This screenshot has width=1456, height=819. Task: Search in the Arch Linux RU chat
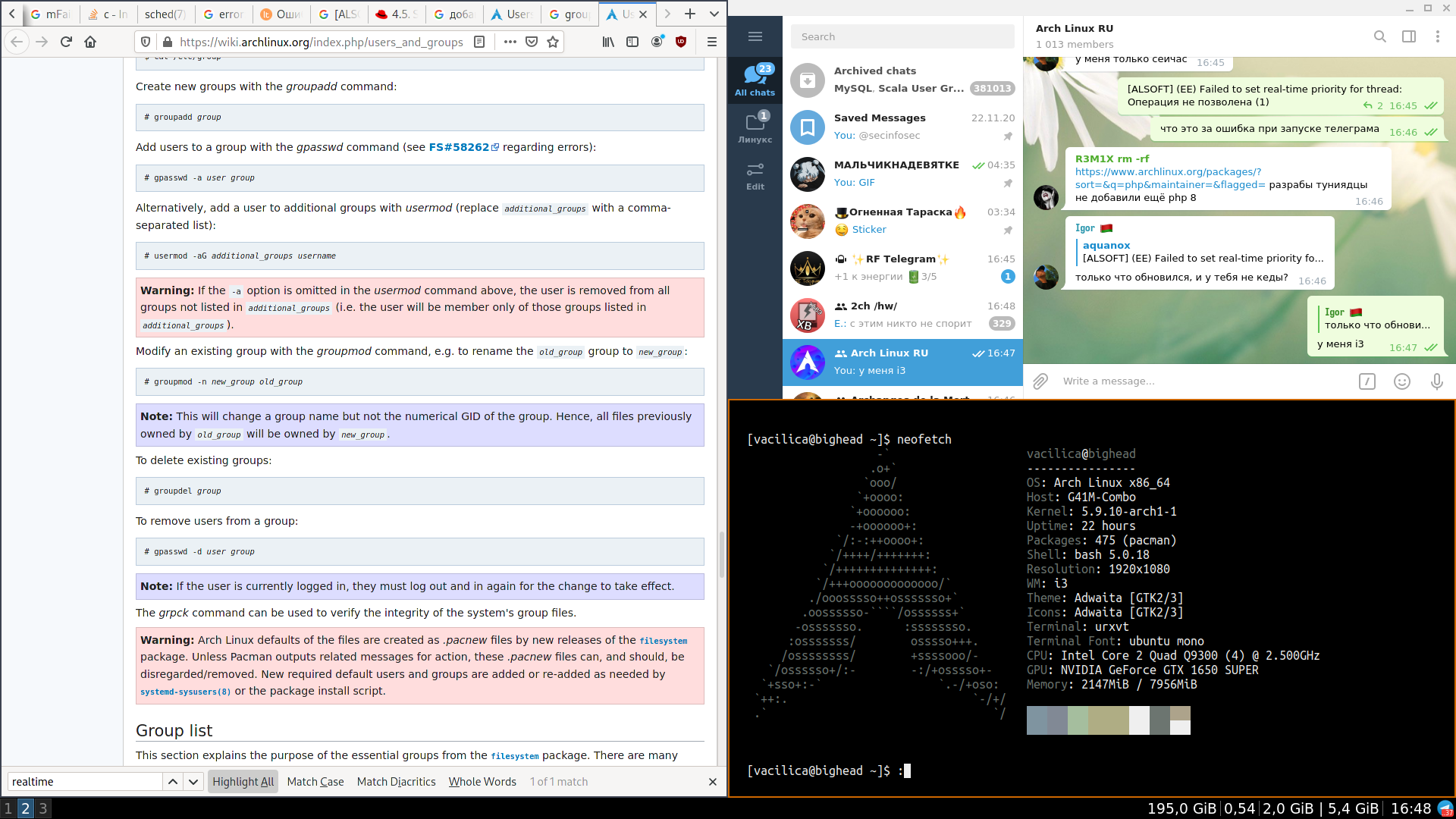point(1380,36)
